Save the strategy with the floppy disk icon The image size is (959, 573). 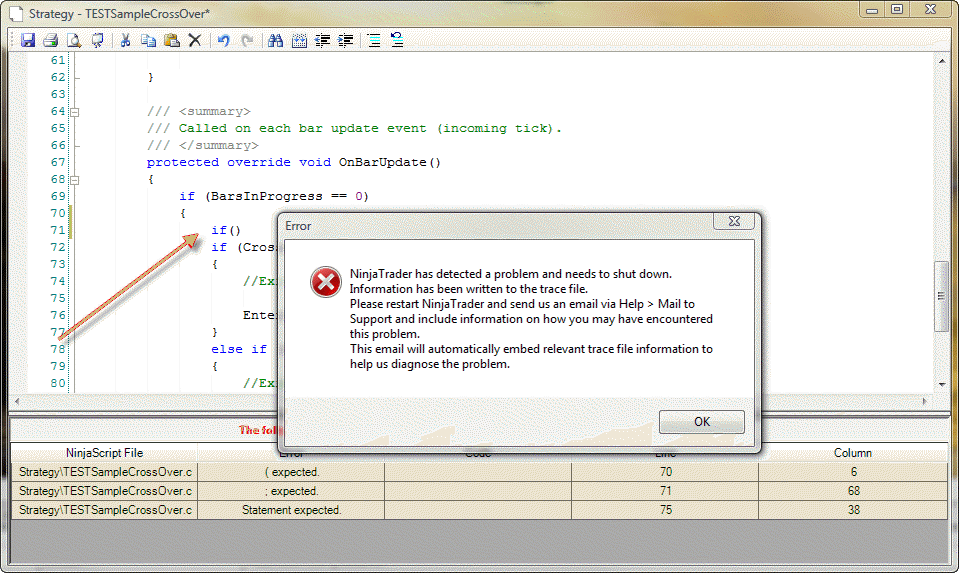(28, 40)
